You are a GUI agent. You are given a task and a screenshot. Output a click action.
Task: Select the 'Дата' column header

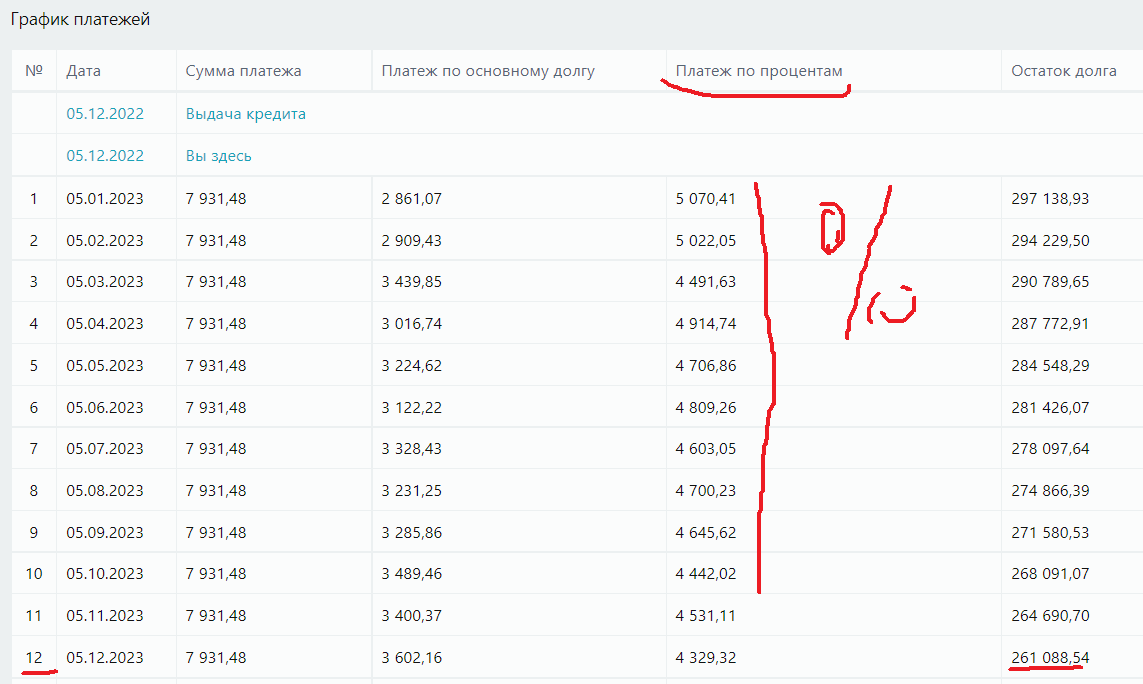pos(83,71)
